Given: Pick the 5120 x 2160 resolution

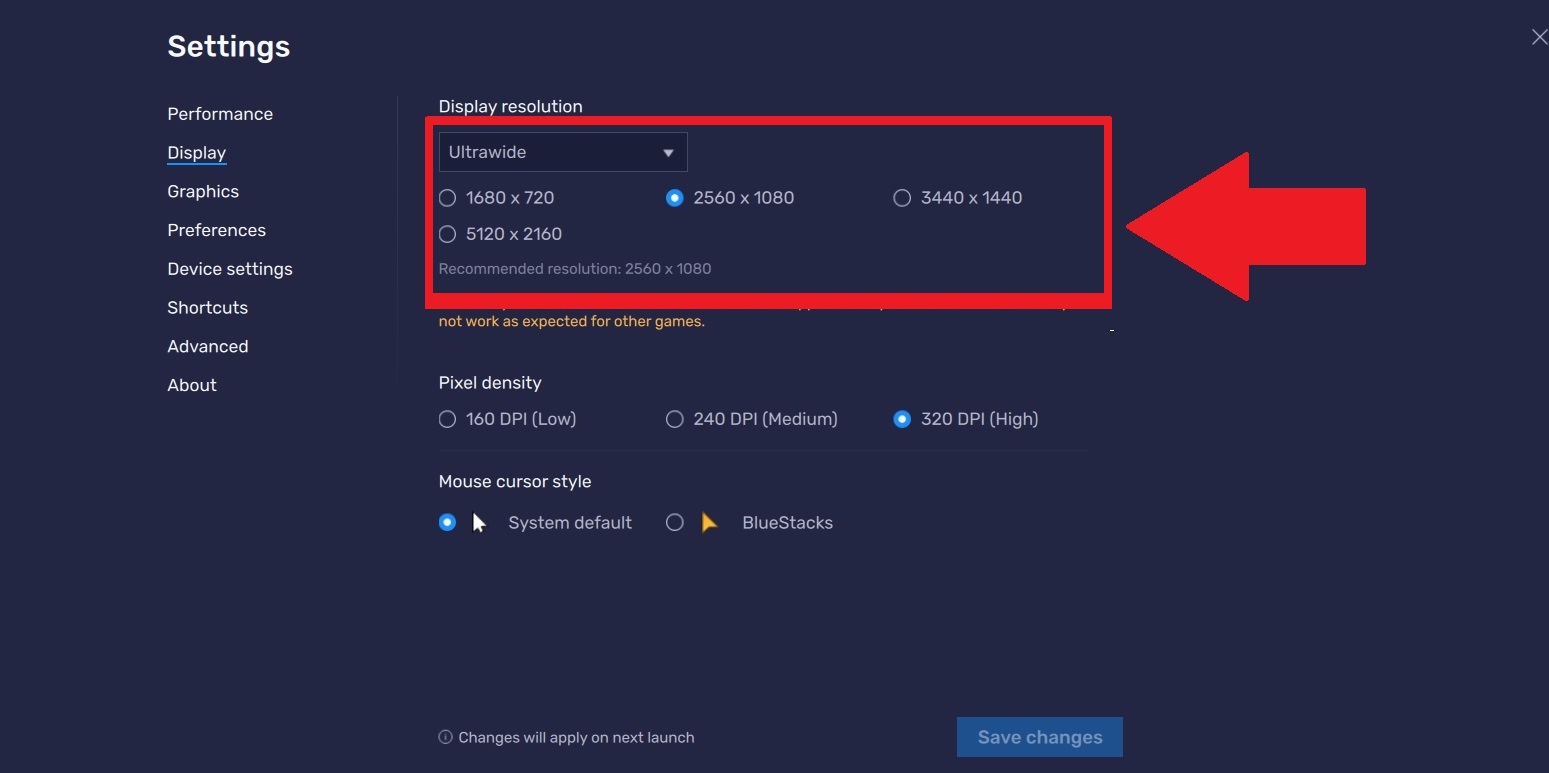Looking at the screenshot, I should (448, 234).
